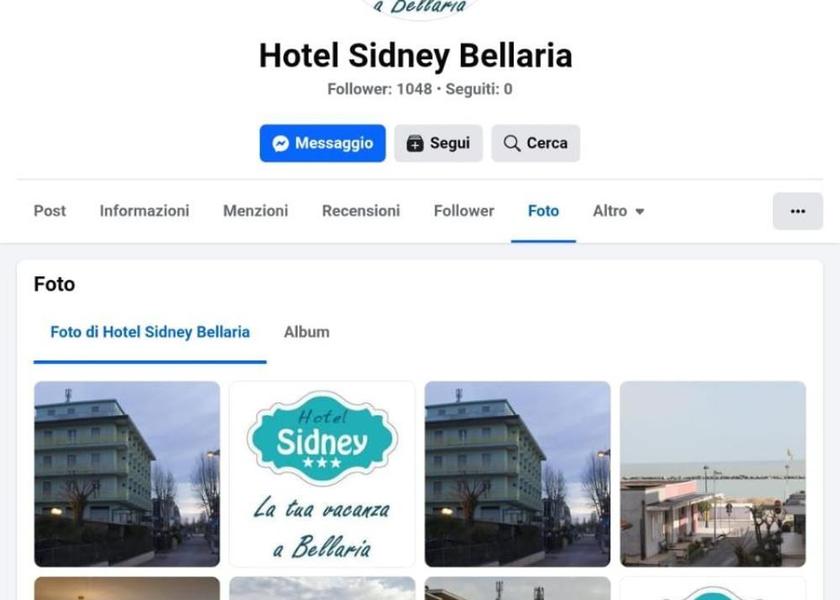
Task: Select Foto di Hotel Sidney Bellaria tab
Action: coord(150,332)
